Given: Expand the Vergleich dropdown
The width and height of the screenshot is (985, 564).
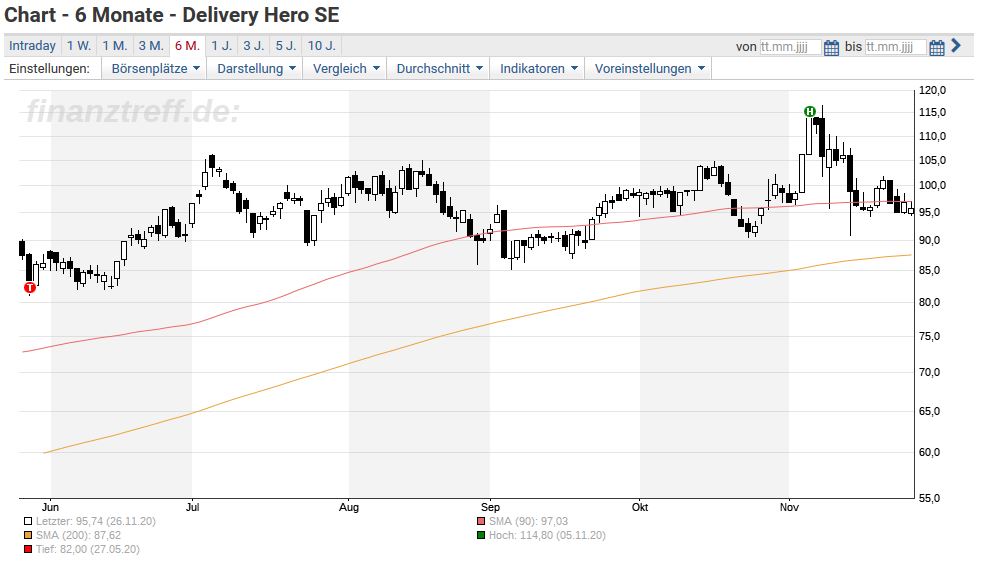Looking at the screenshot, I should click(x=346, y=68).
